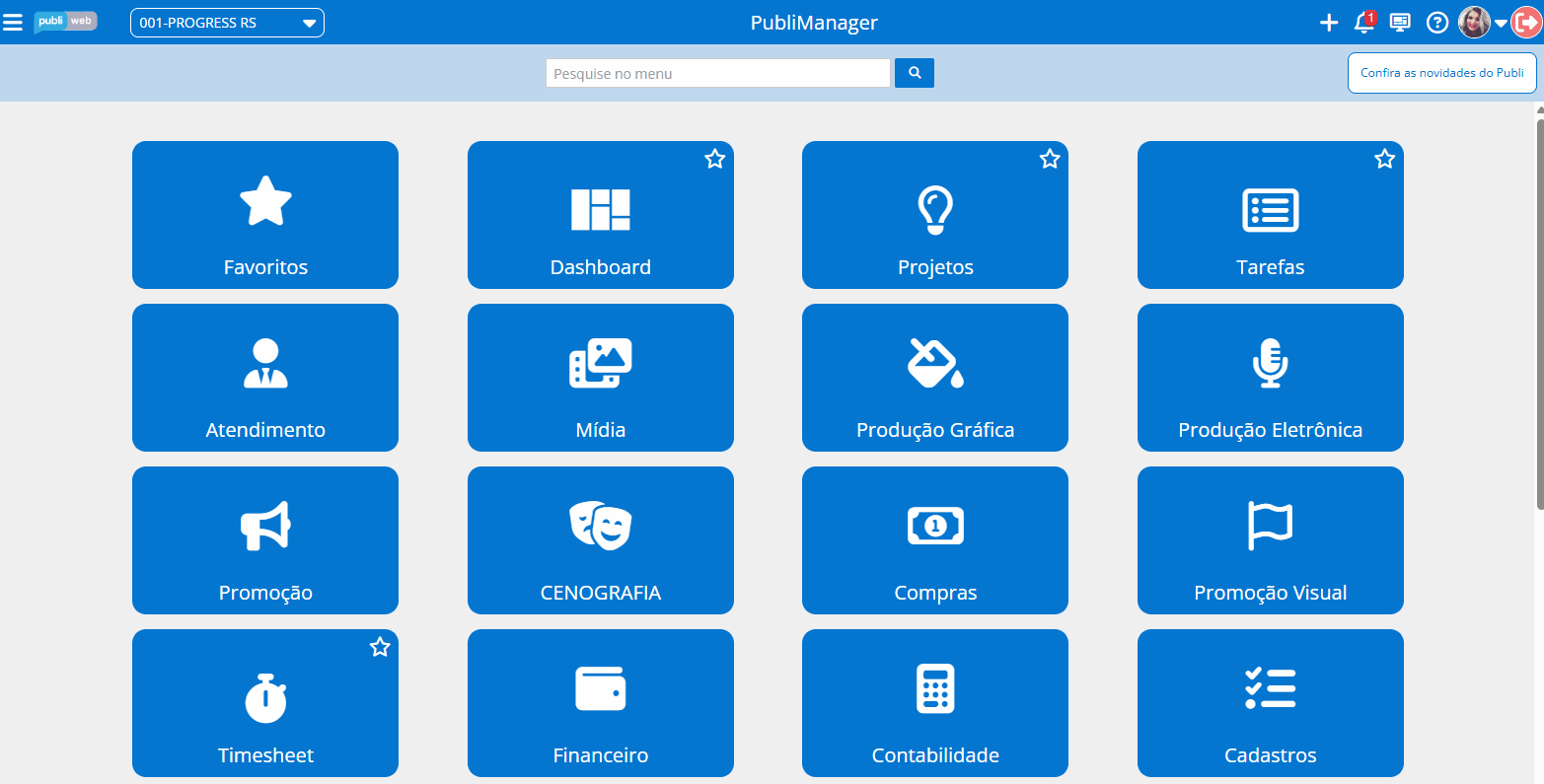Viewport: 1544px width, 784px height.
Task: Toggle favorite star on Dashboard tile
Action: pos(715,159)
